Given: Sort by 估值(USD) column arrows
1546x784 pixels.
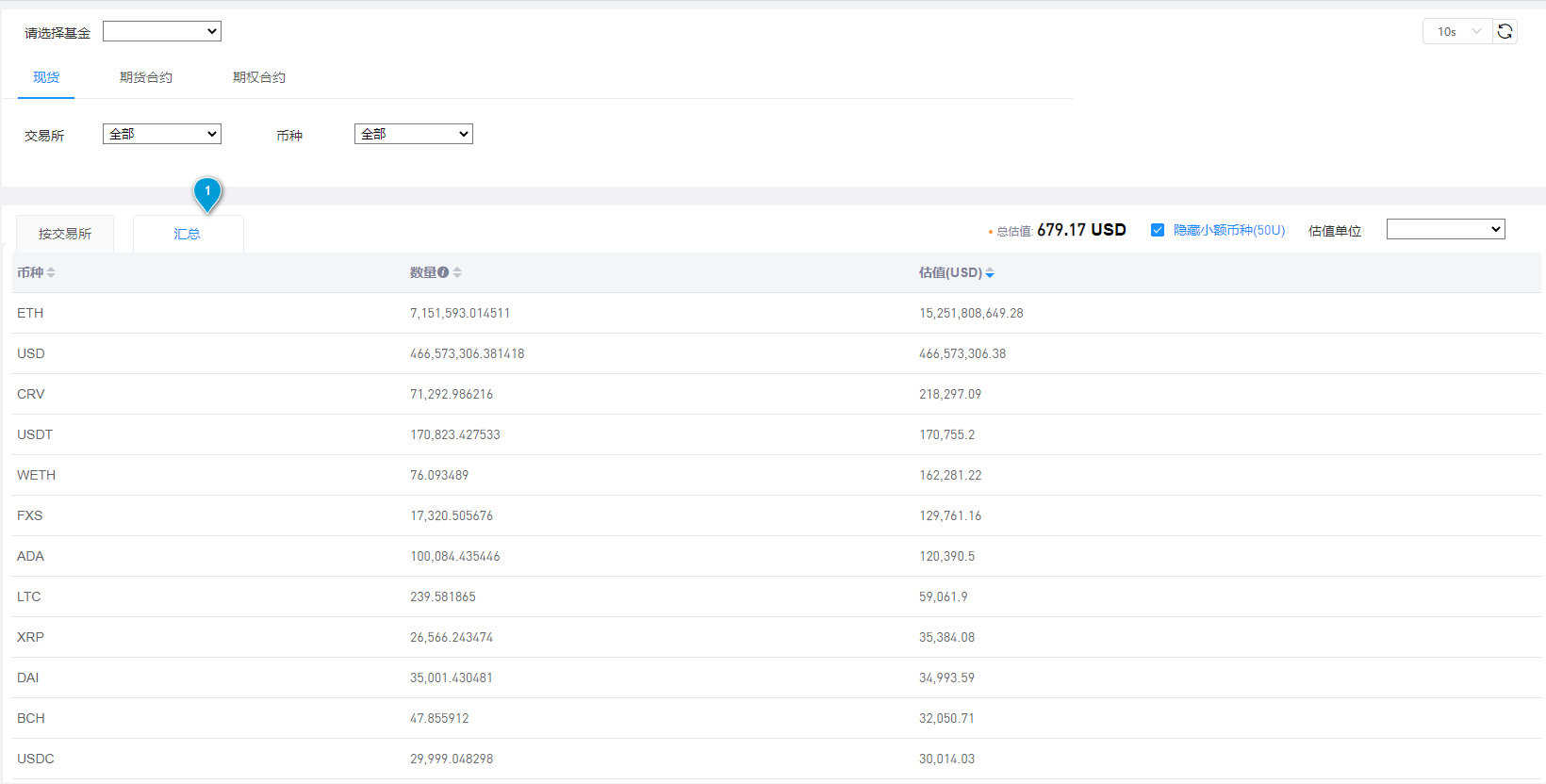Looking at the screenshot, I should click(990, 272).
